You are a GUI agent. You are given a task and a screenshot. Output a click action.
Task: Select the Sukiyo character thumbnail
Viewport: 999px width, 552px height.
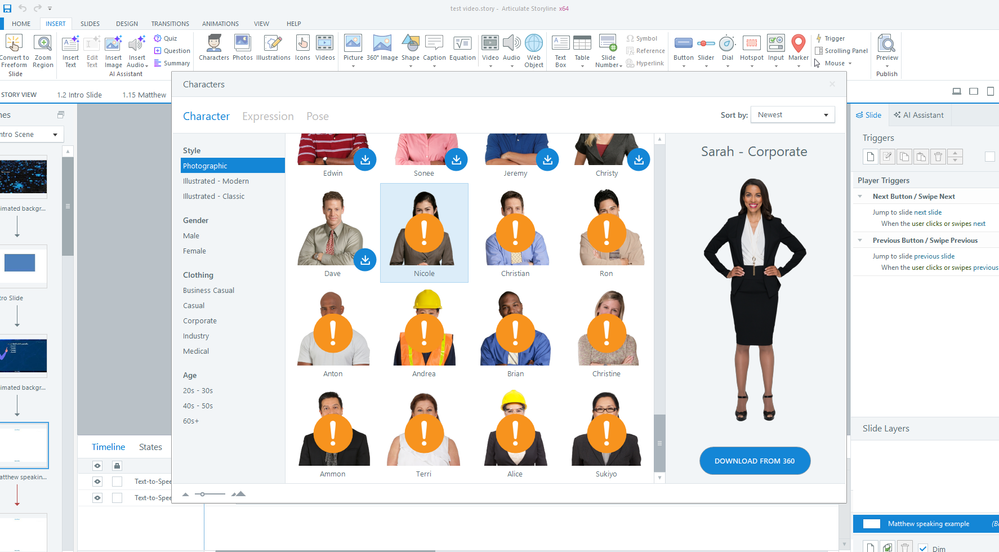coord(606,433)
